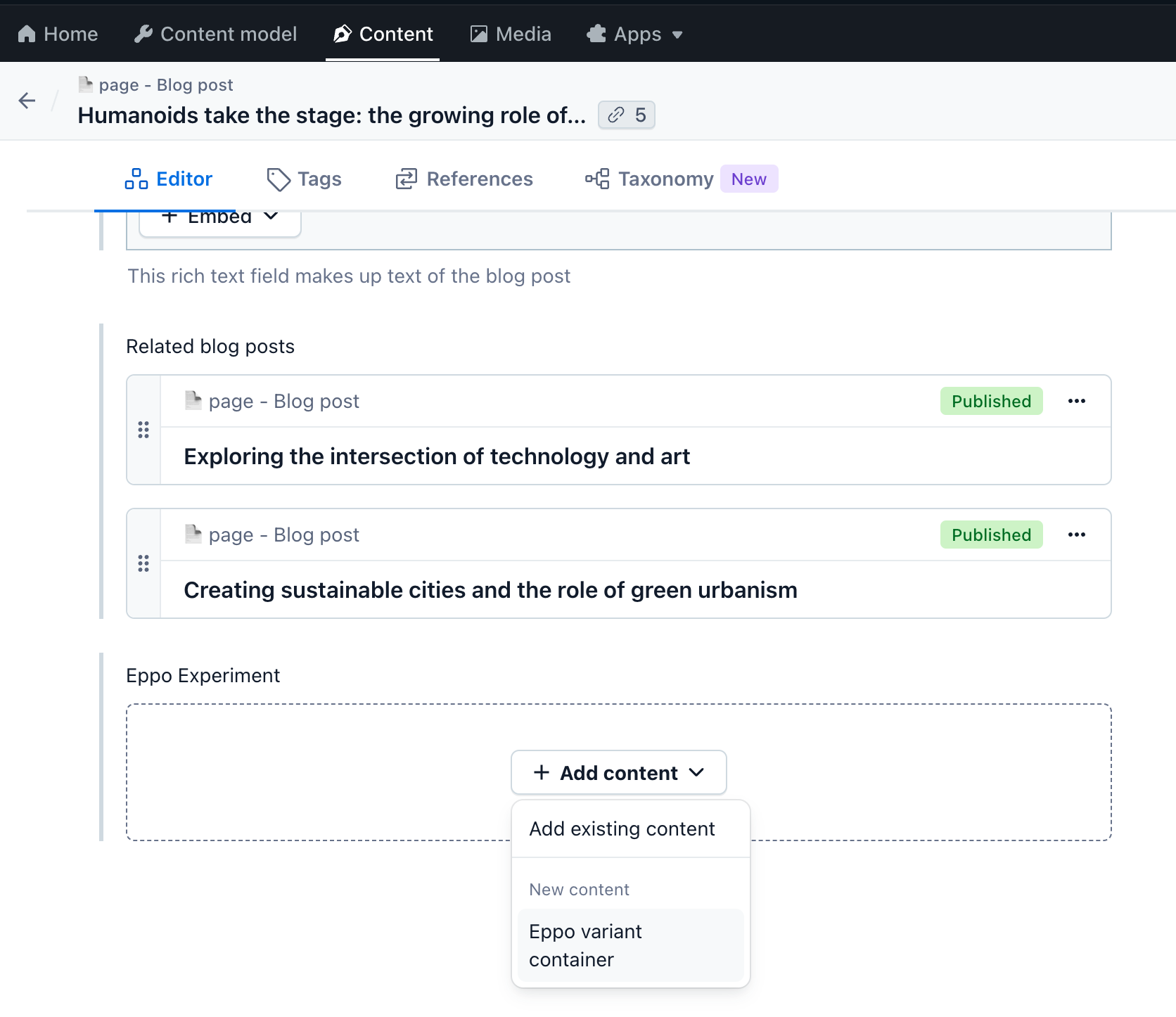Image resolution: width=1176 pixels, height=1017 pixels.
Task: Open Content model from navigation bar
Action: (215, 34)
